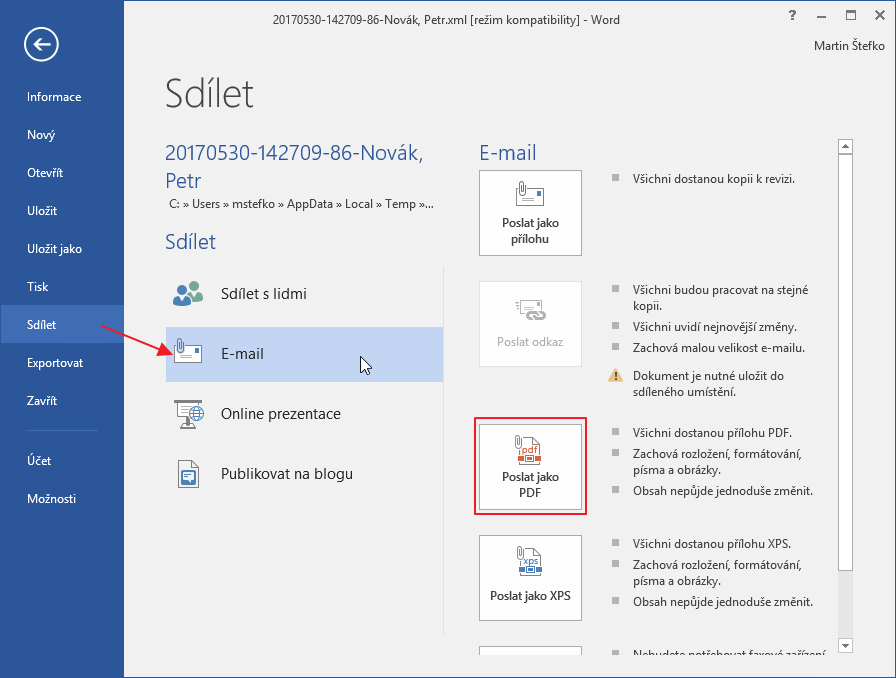This screenshot has height=678, width=896.
Task: Click text 'Zachová malou velikost e-mailu.'
Action: [x=719, y=348]
